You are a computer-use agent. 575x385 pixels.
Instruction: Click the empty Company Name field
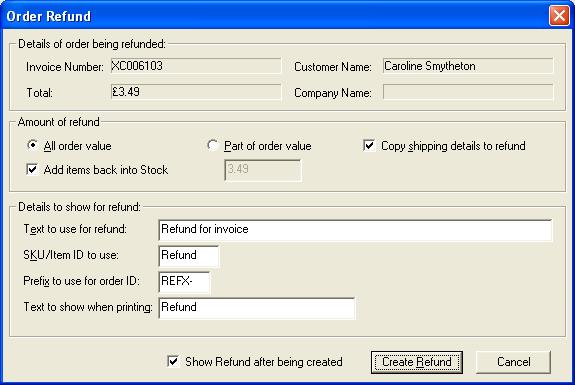pos(468,92)
